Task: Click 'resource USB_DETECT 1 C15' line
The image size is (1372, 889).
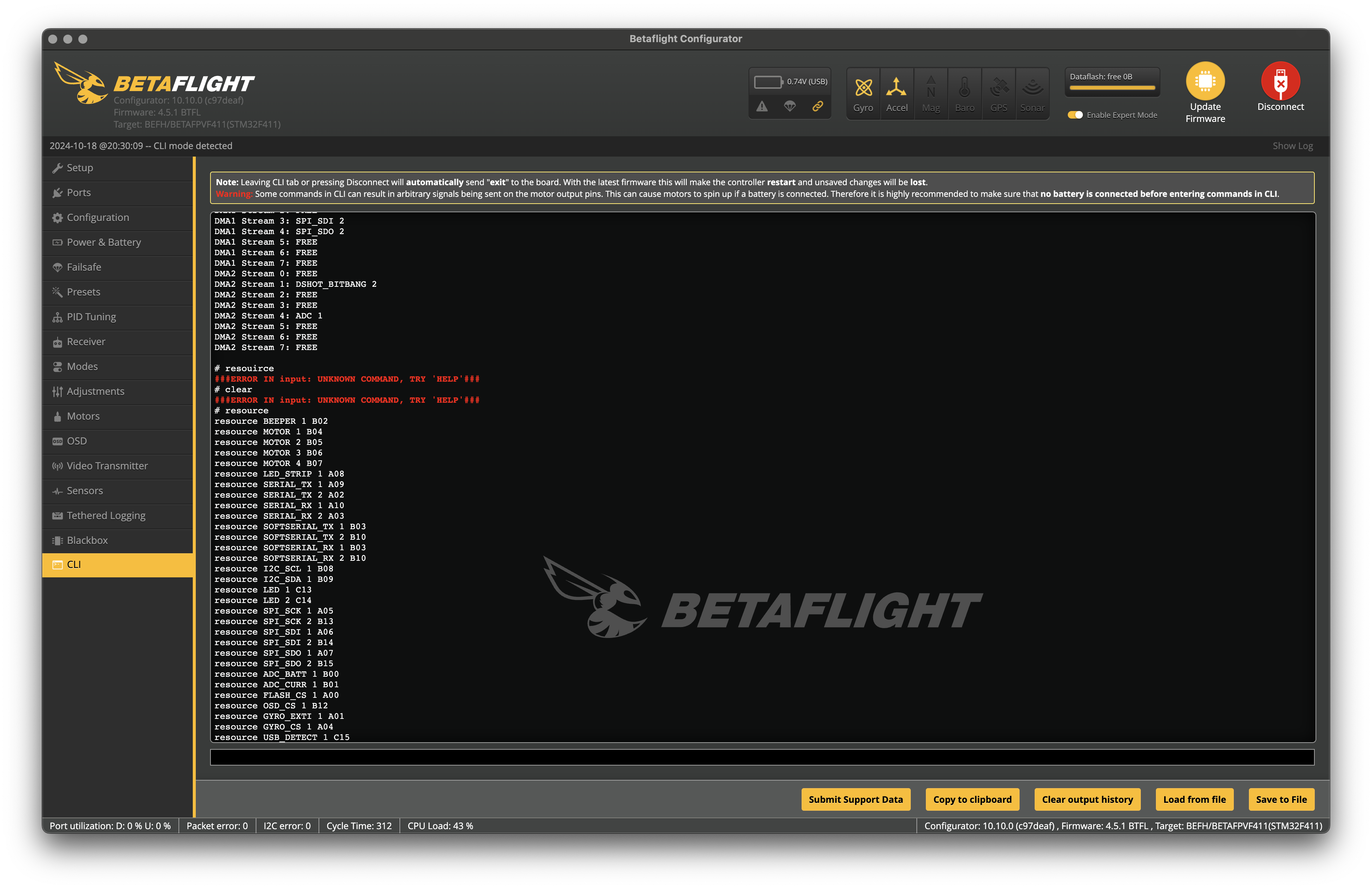Action: pos(282,737)
